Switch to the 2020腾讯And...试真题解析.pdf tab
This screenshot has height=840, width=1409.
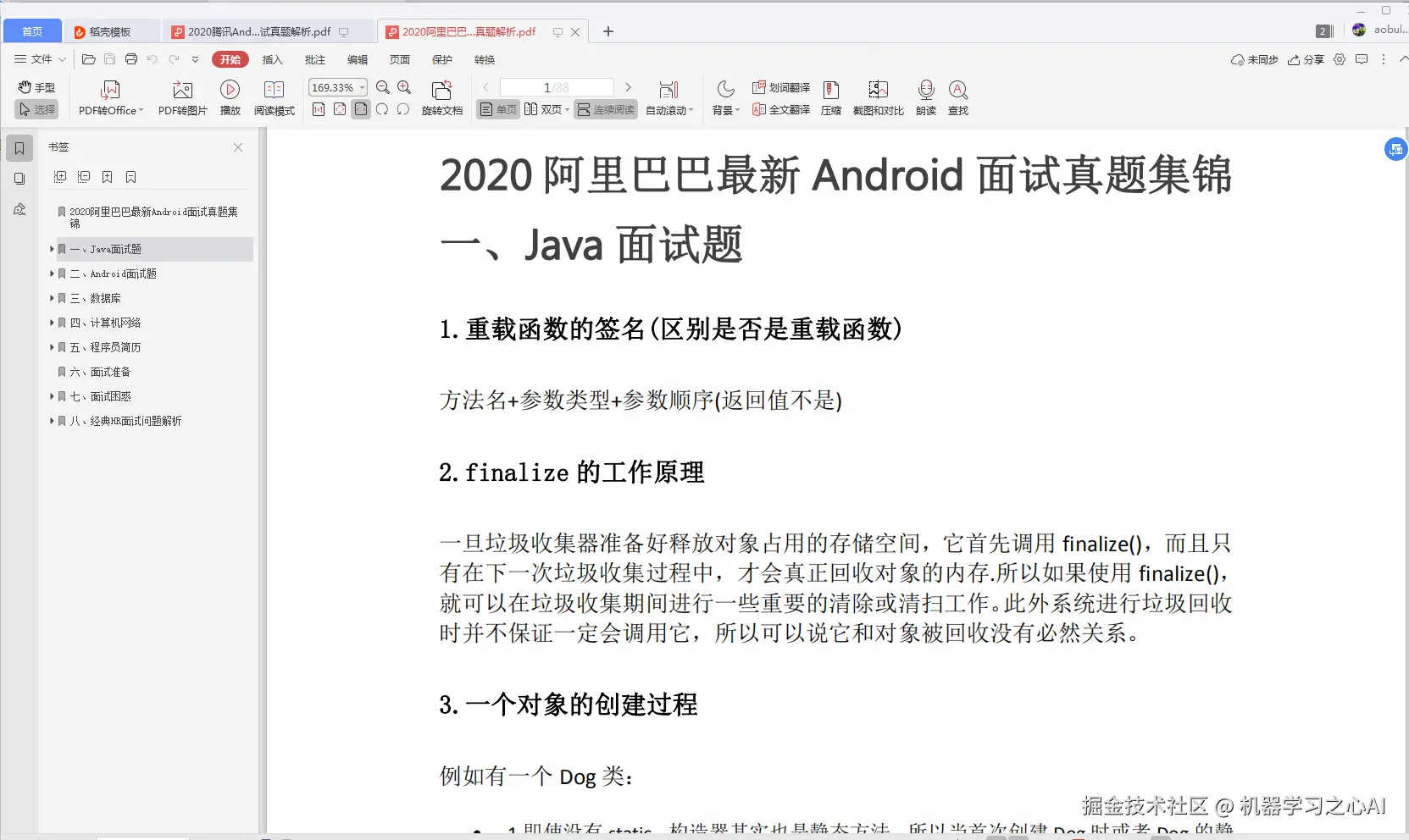(x=268, y=31)
